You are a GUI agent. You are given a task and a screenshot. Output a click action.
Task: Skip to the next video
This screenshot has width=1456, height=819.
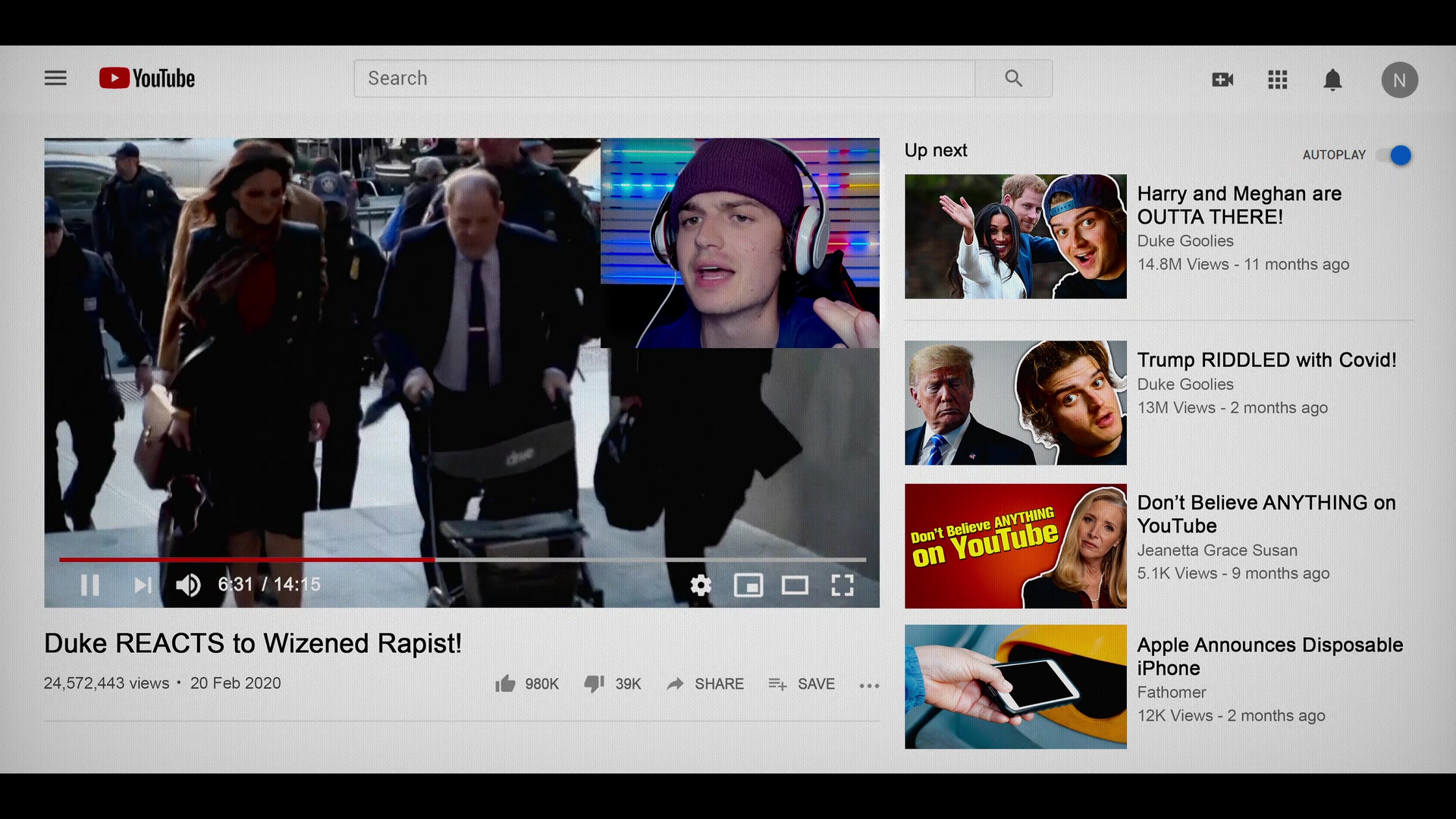143,585
